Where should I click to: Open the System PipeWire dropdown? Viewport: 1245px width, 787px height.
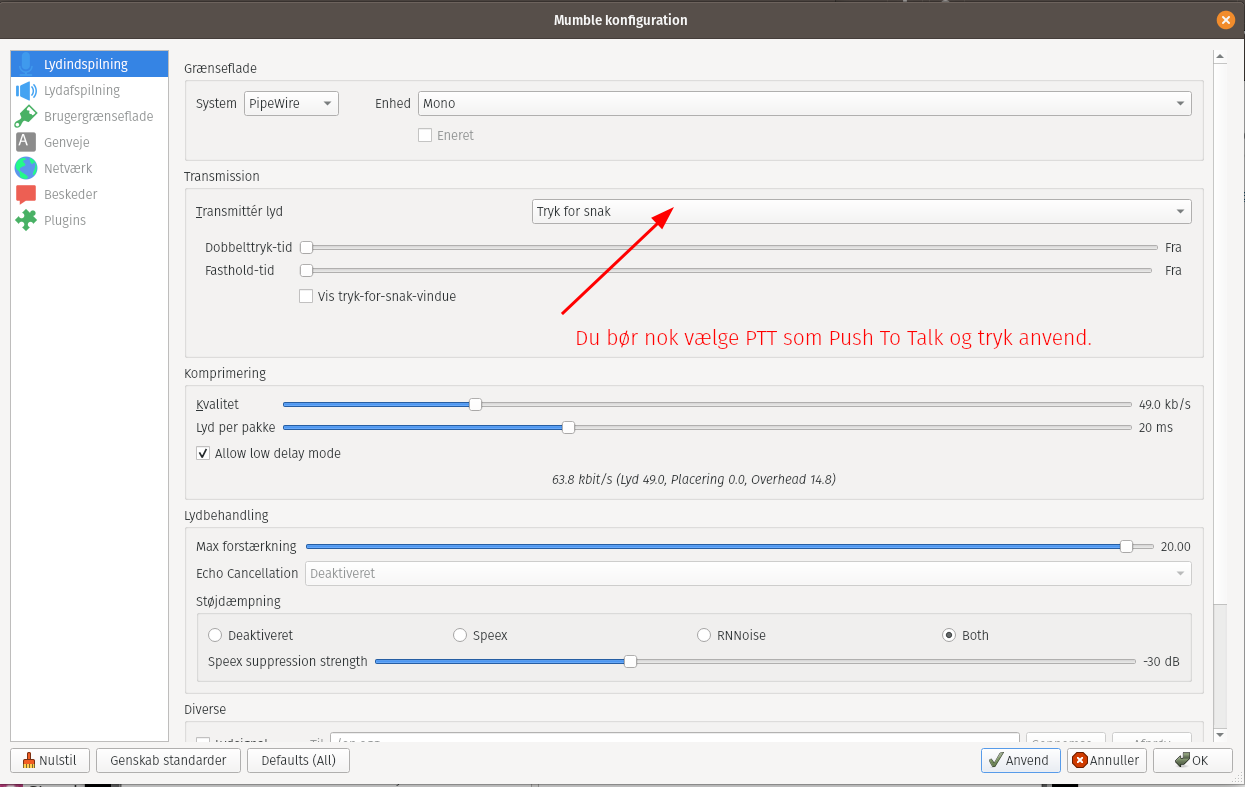[291, 103]
